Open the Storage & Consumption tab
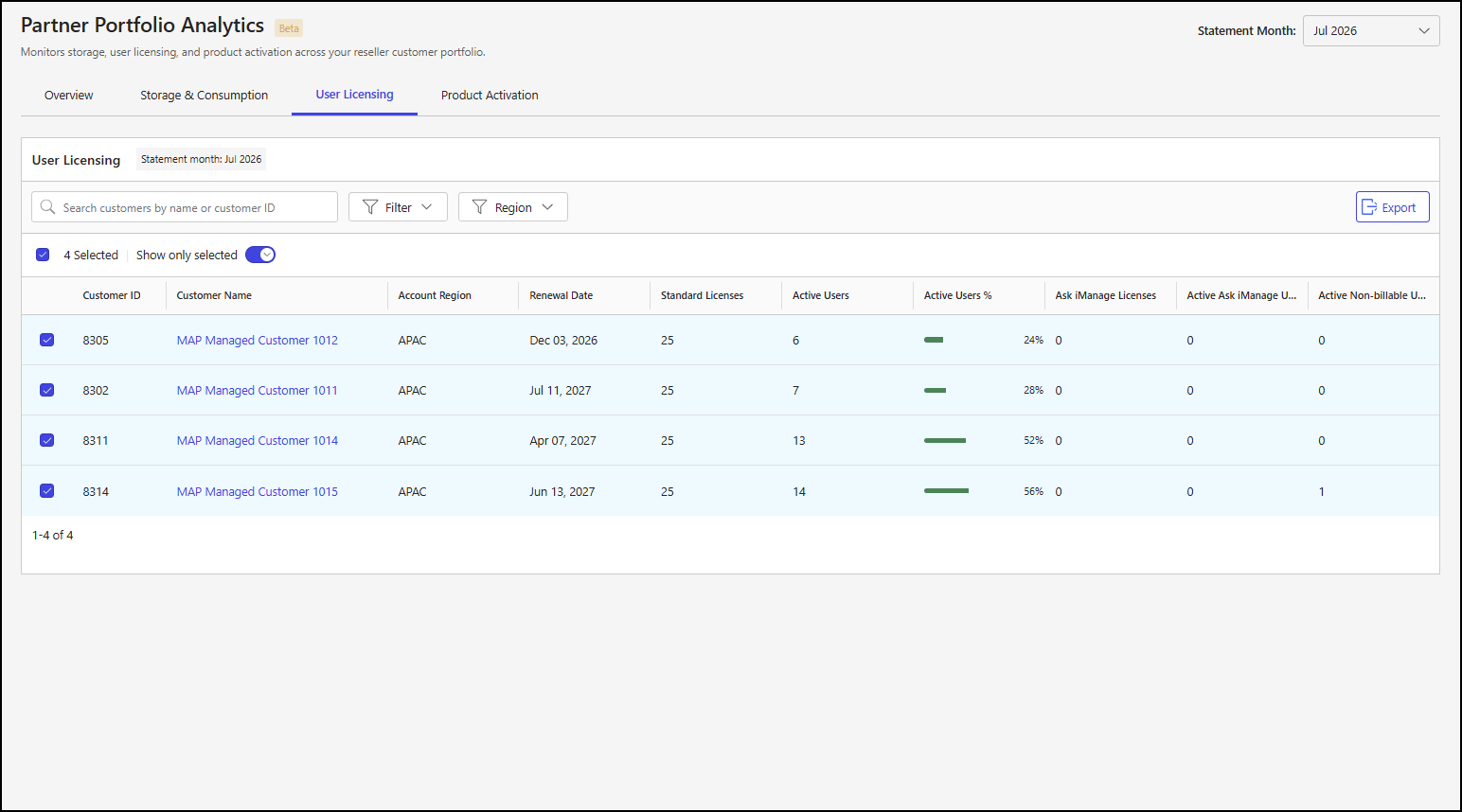1462x812 pixels. (204, 96)
